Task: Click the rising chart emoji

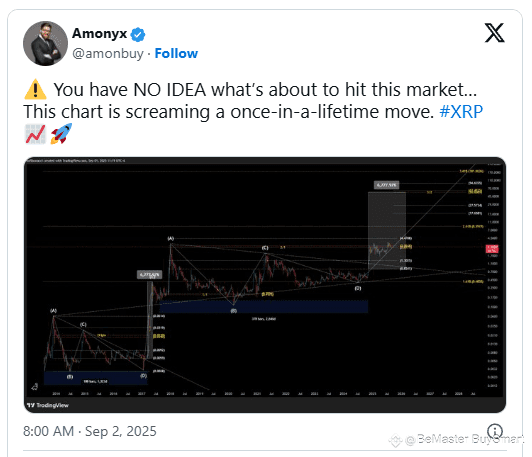Action: [x=35, y=134]
